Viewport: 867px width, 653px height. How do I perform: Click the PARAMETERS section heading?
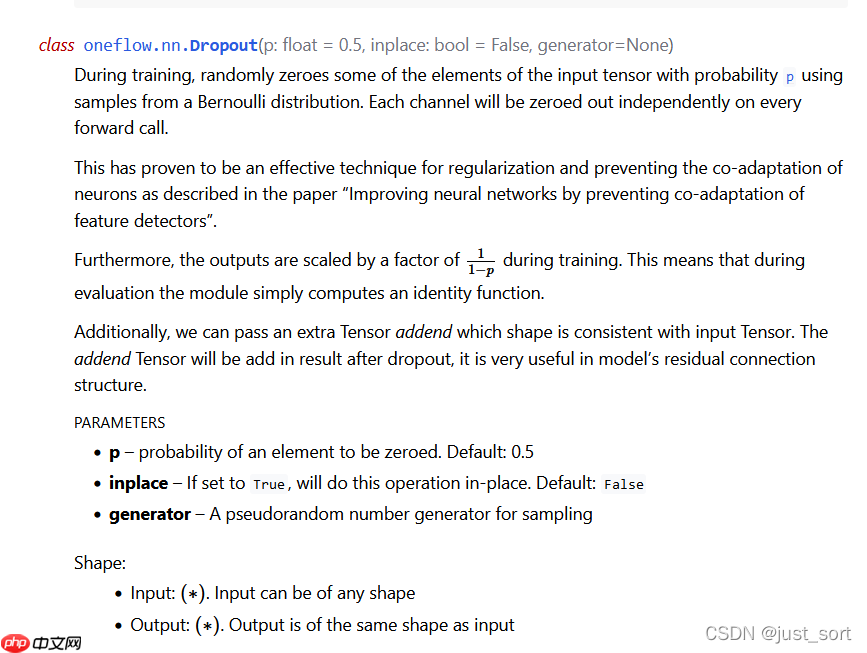[120, 423]
